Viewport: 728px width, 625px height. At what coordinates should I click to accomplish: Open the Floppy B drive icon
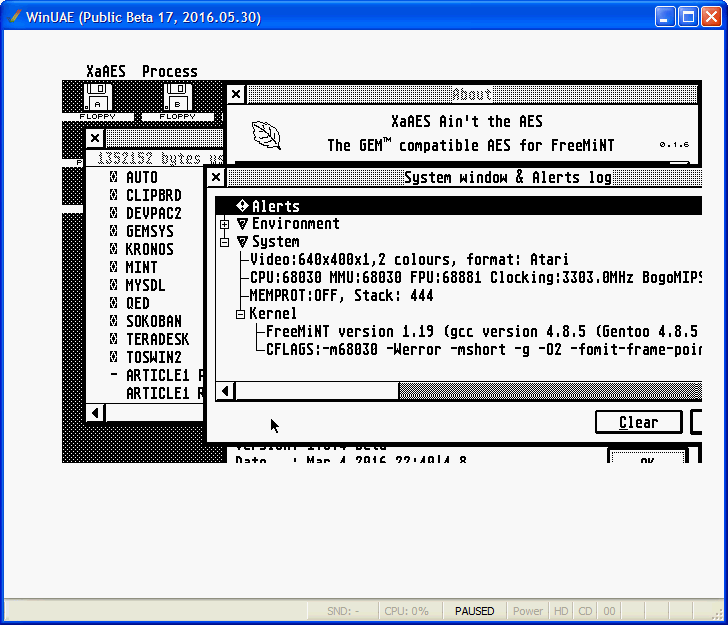(178, 98)
